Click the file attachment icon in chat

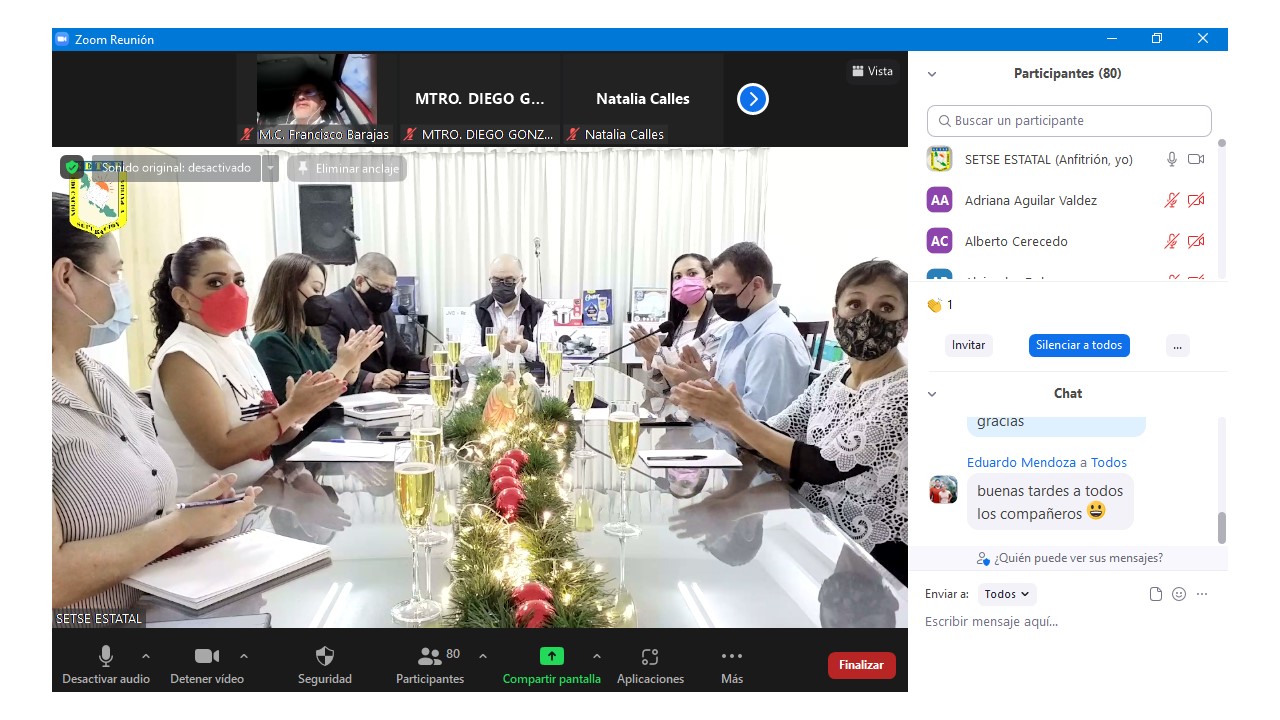[1156, 594]
